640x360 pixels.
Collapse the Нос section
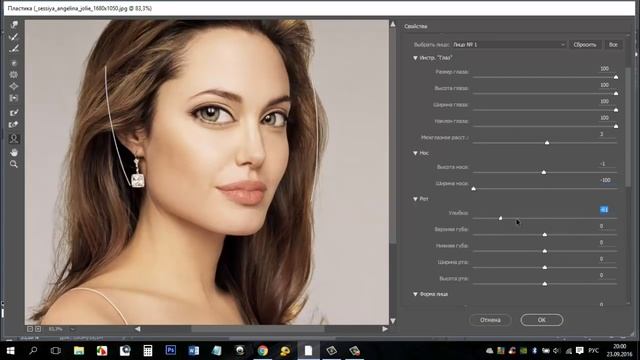(415, 153)
